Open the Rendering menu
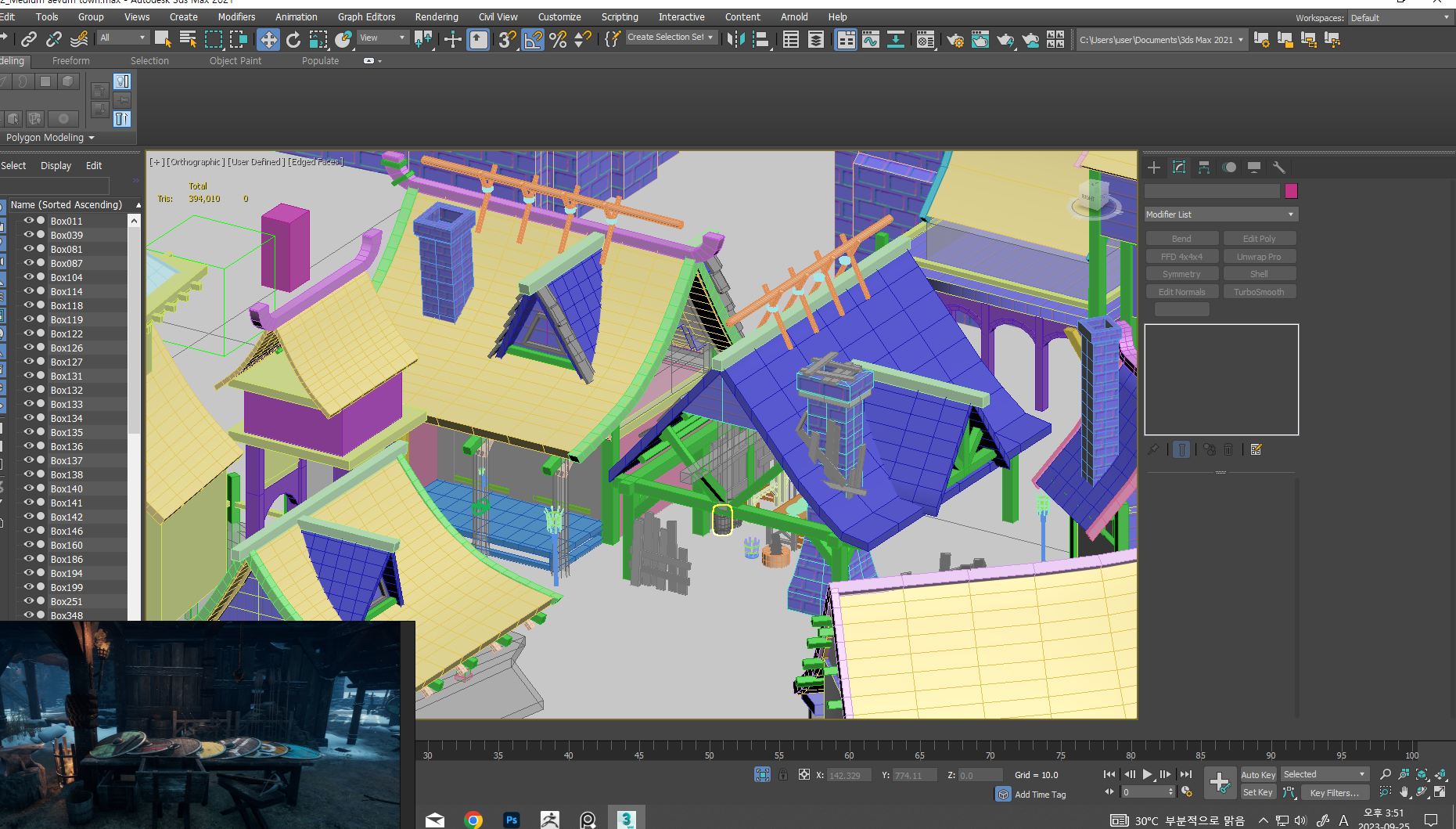 coord(436,16)
